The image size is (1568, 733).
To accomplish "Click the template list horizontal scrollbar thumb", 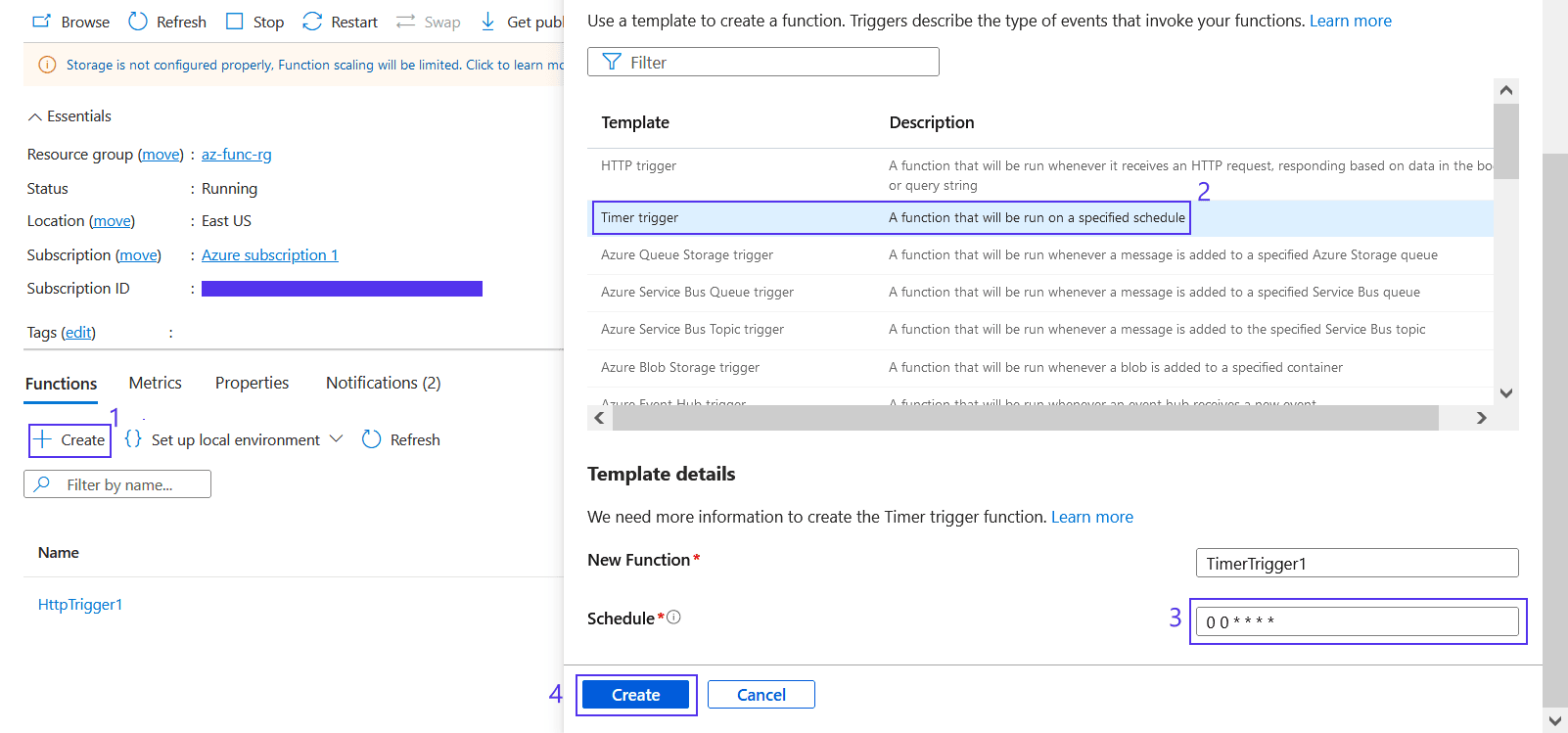I will (x=1025, y=418).
